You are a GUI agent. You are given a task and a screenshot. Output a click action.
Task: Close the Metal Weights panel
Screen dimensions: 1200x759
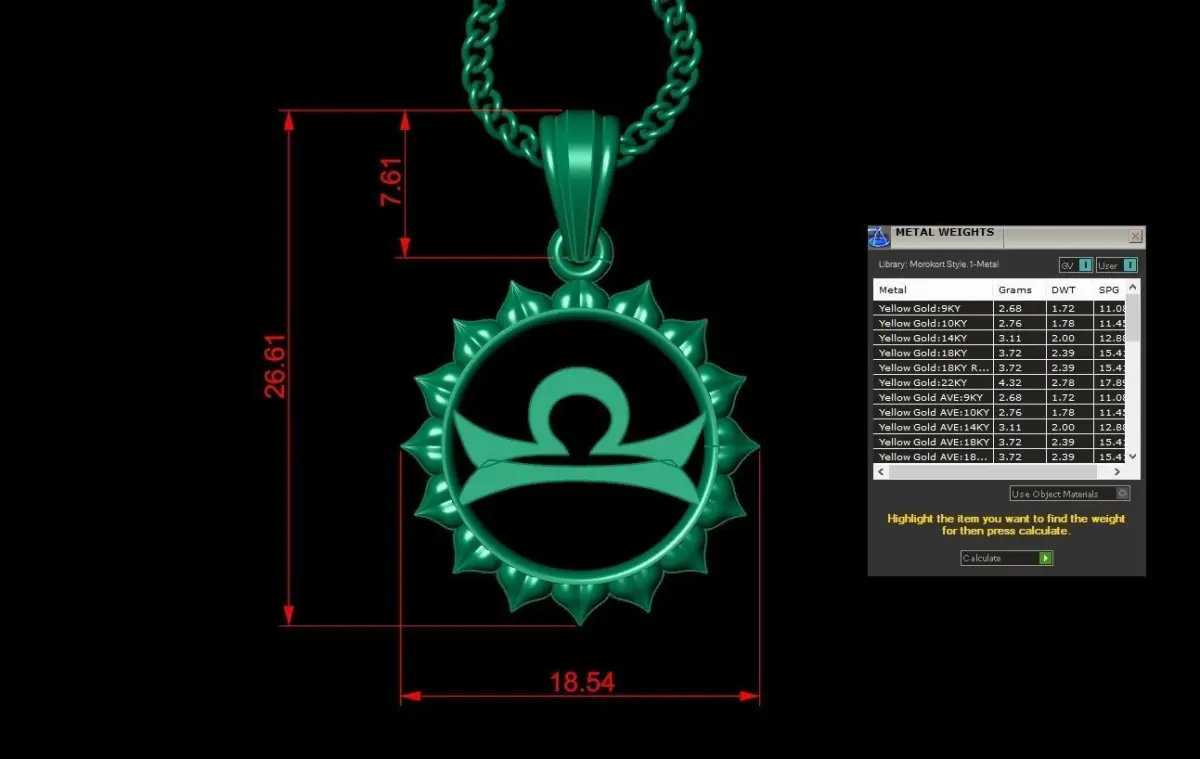point(1135,236)
